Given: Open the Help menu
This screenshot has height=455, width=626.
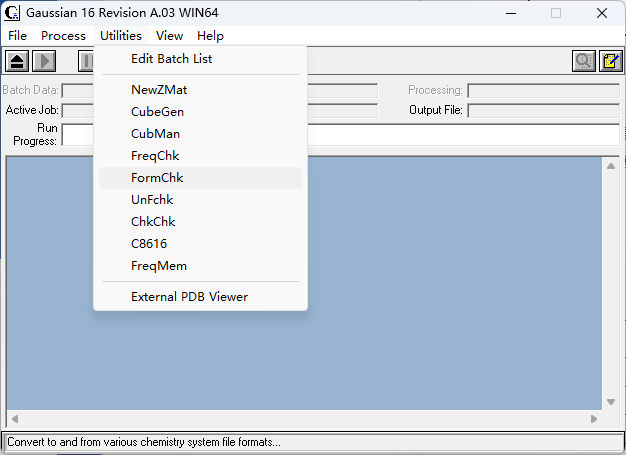Looking at the screenshot, I should click(x=210, y=36).
